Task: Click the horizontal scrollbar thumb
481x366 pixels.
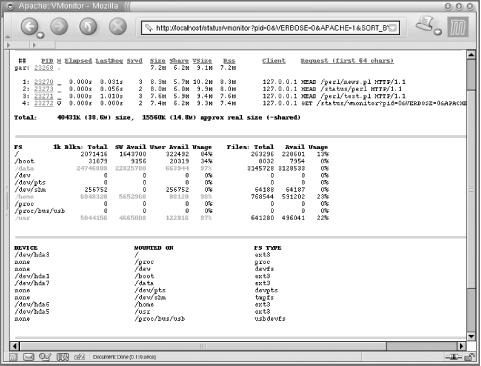Action: (203, 346)
